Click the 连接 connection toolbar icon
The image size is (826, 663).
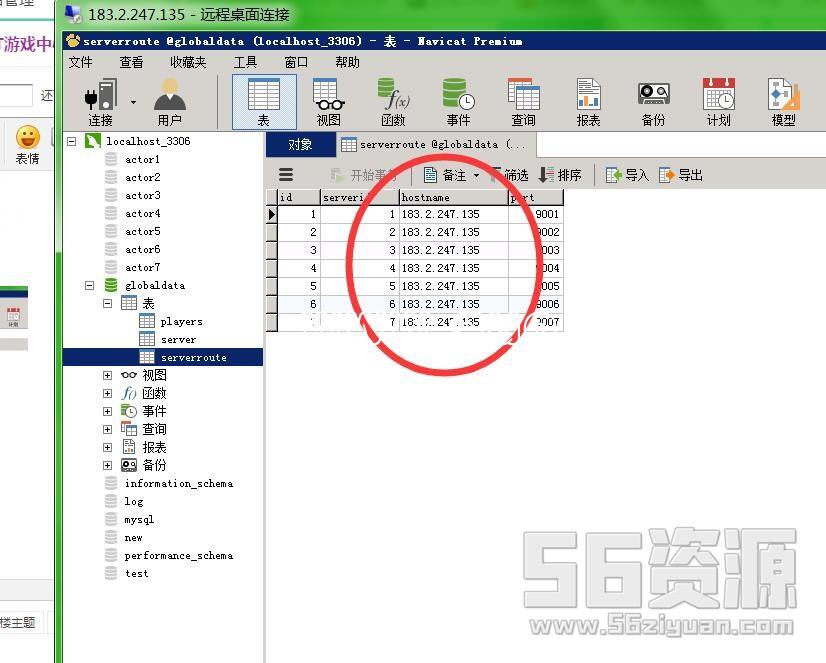[x=101, y=102]
